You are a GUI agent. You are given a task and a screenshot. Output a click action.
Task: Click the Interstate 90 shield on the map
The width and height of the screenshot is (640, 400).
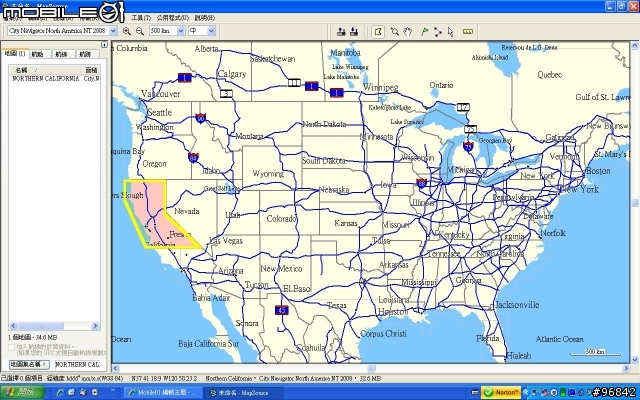point(200,118)
